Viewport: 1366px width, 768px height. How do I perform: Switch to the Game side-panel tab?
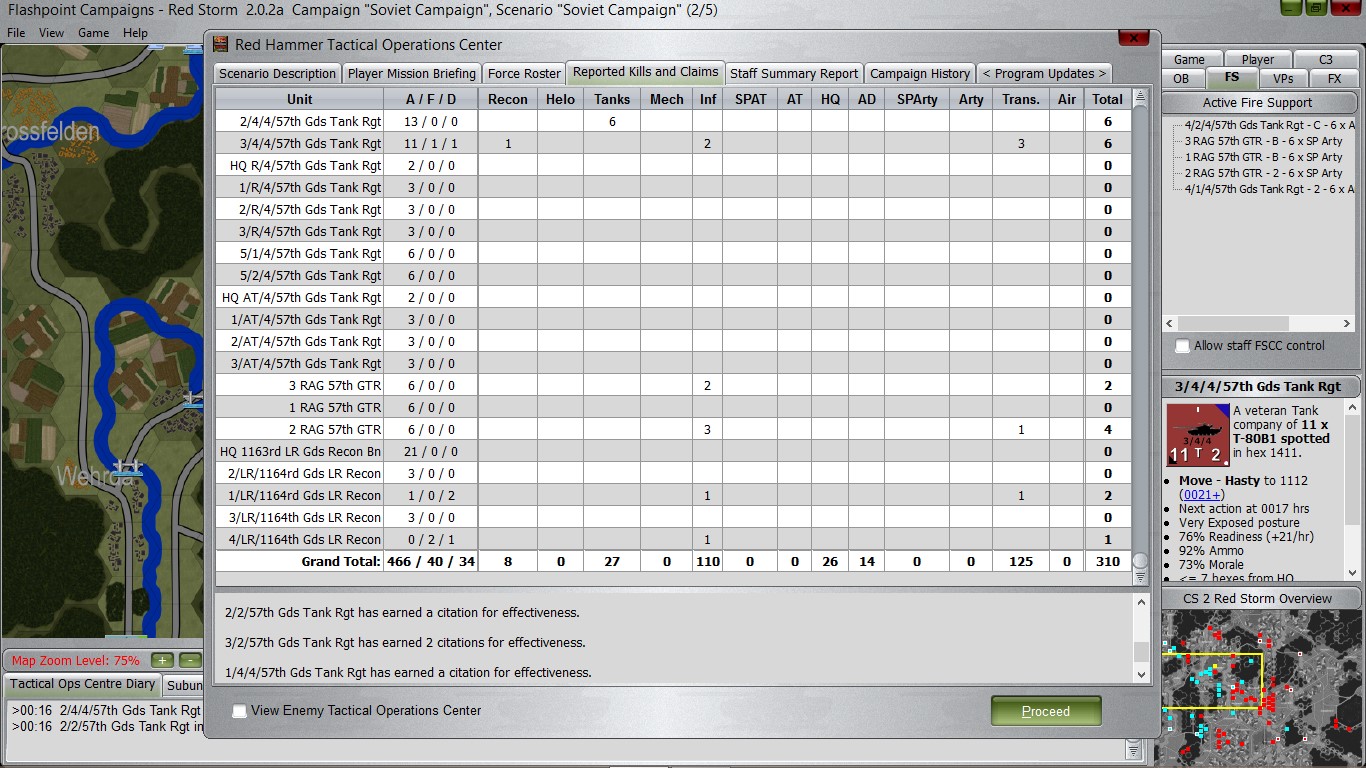tap(1189, 60)
